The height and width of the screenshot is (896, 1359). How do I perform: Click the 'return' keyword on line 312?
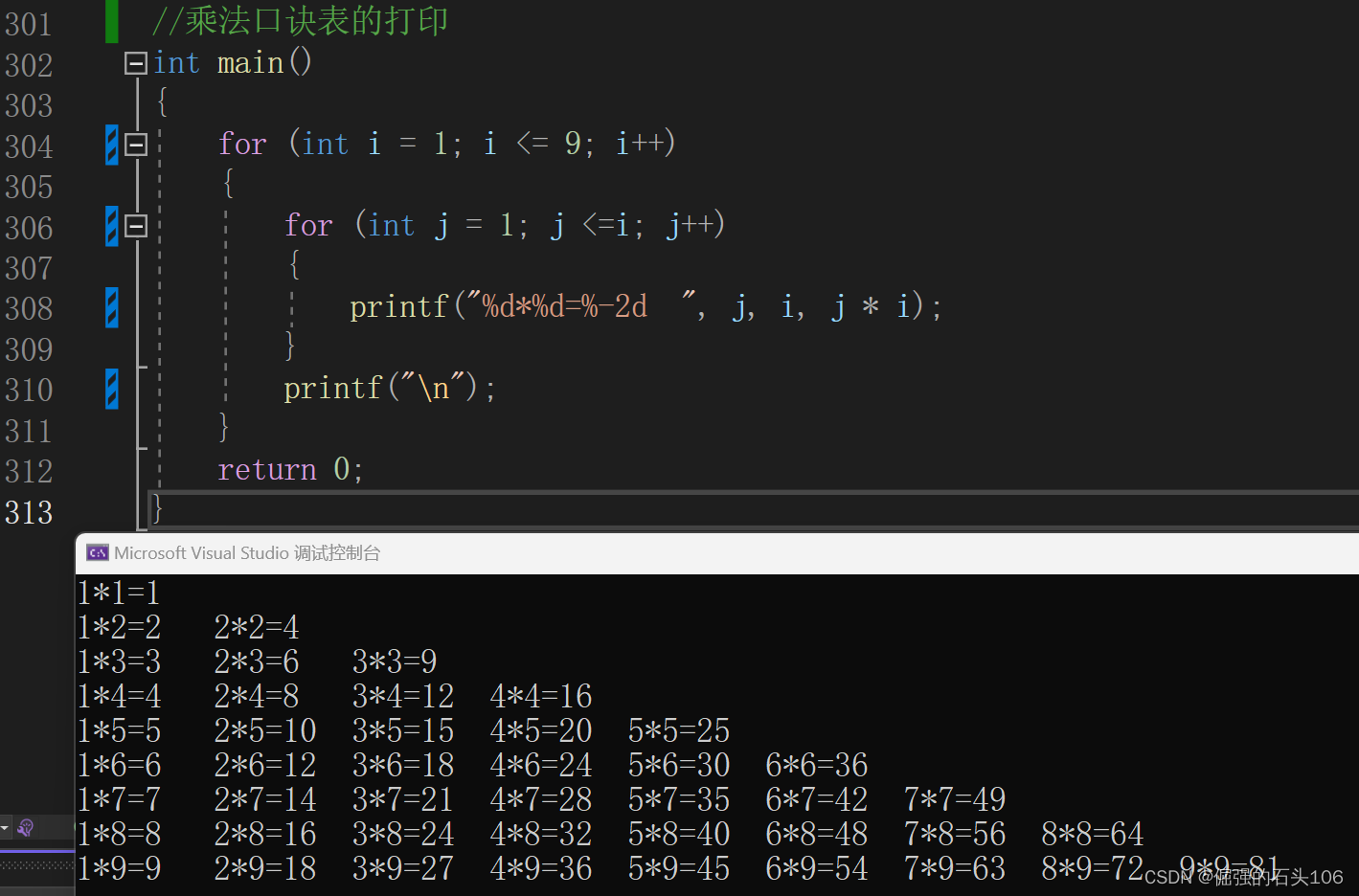[267, 469]
